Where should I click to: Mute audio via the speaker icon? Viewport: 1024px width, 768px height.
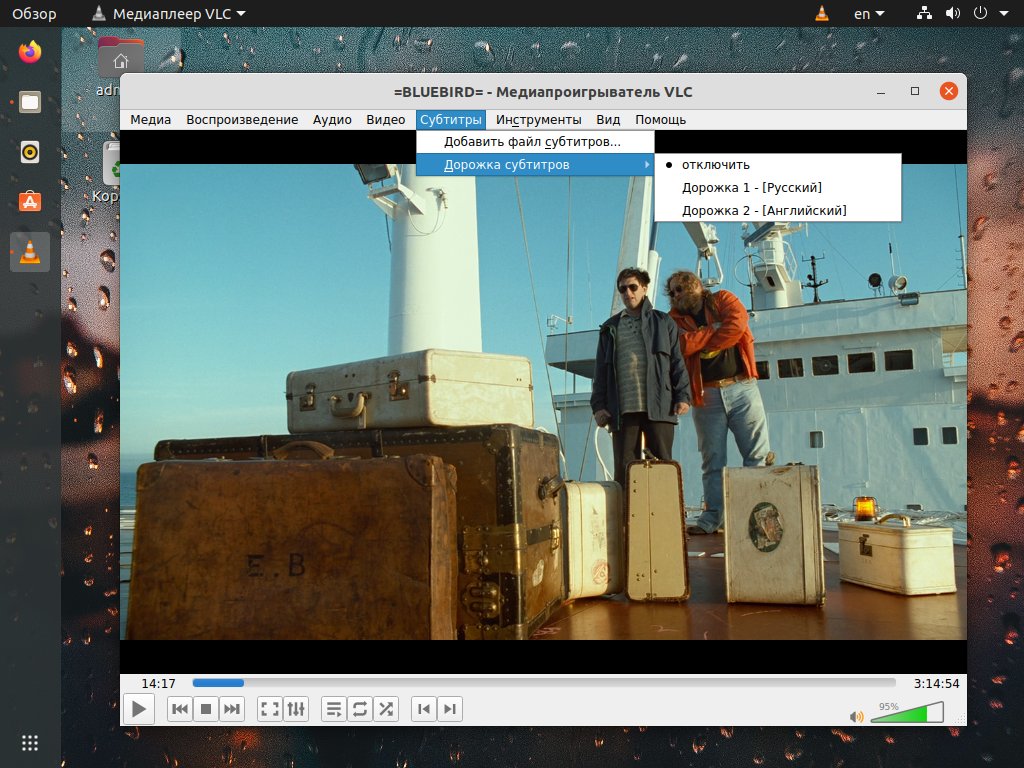pos(856,716)
